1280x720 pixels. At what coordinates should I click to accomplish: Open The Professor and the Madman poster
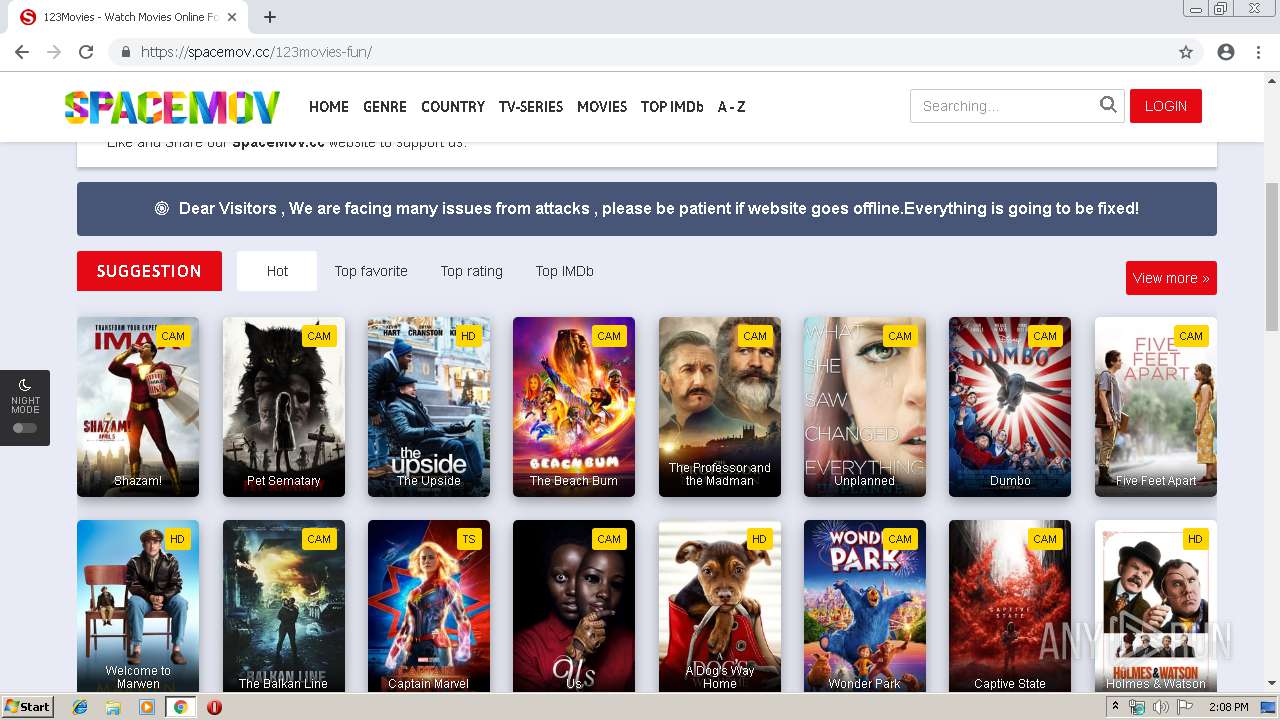pyautogui.click(x=720, y=407)
